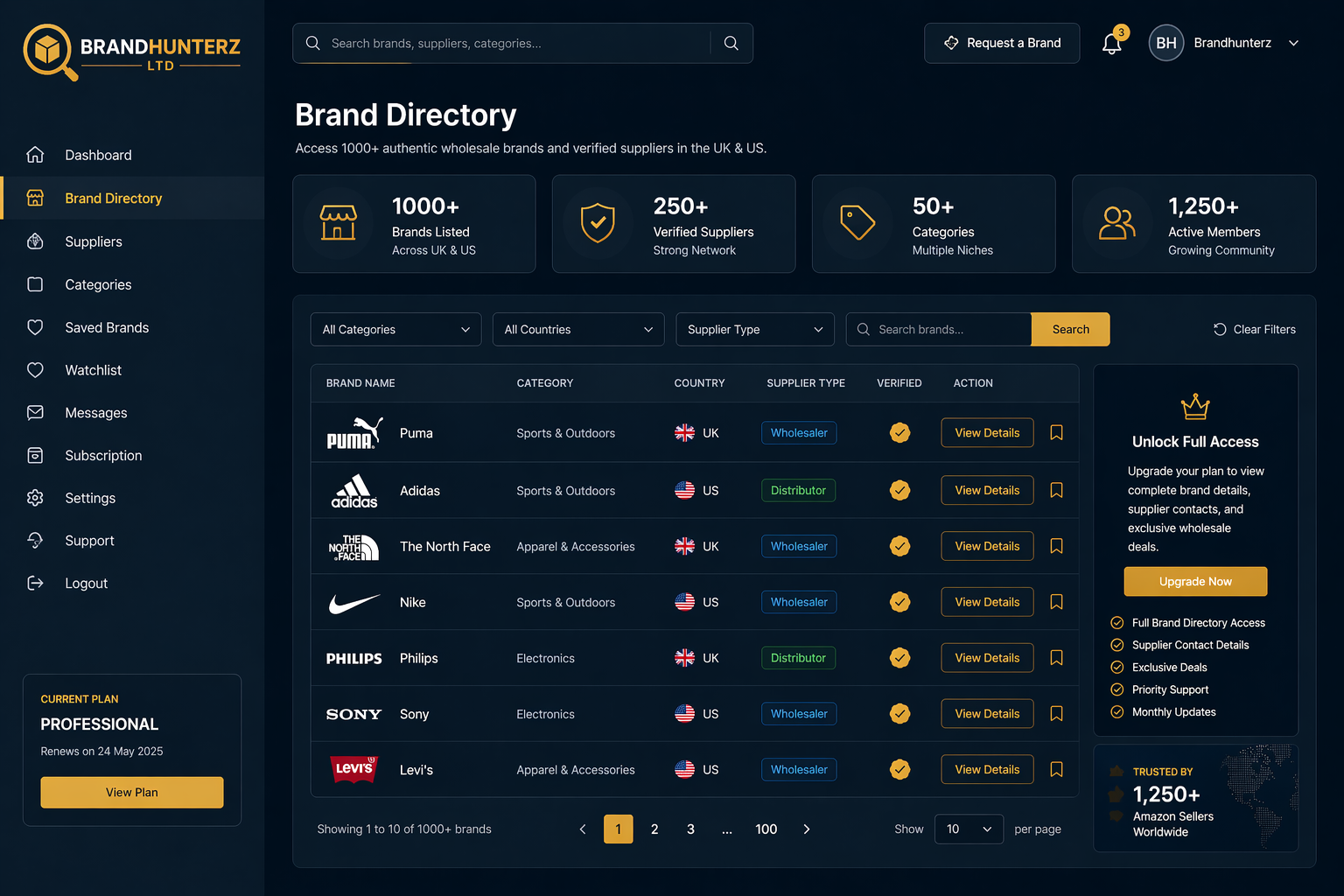The image size is (1344, 896).
Task: Bookmark The North Face row
Action: coord(1056,546)
